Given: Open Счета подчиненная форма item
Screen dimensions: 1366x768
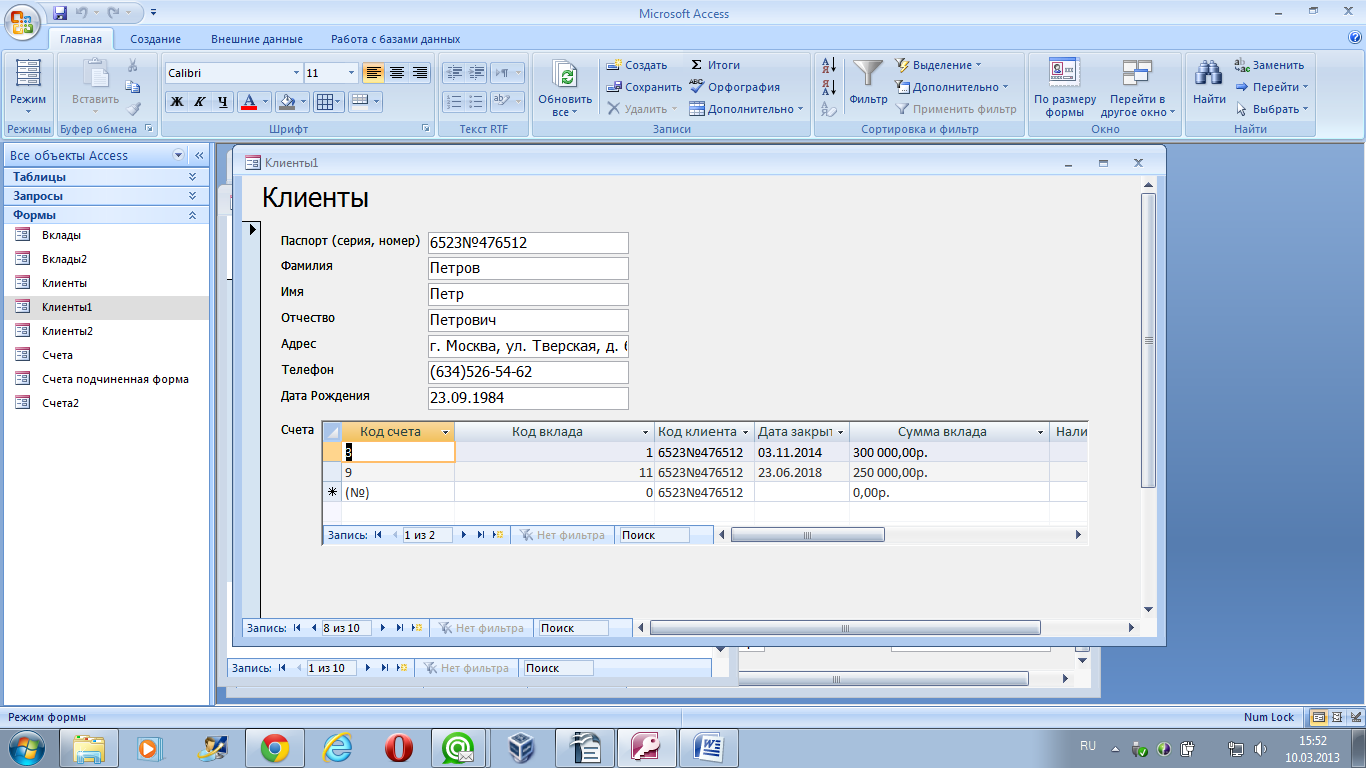Looking at the screenshot, I should (x=107, y=379).
